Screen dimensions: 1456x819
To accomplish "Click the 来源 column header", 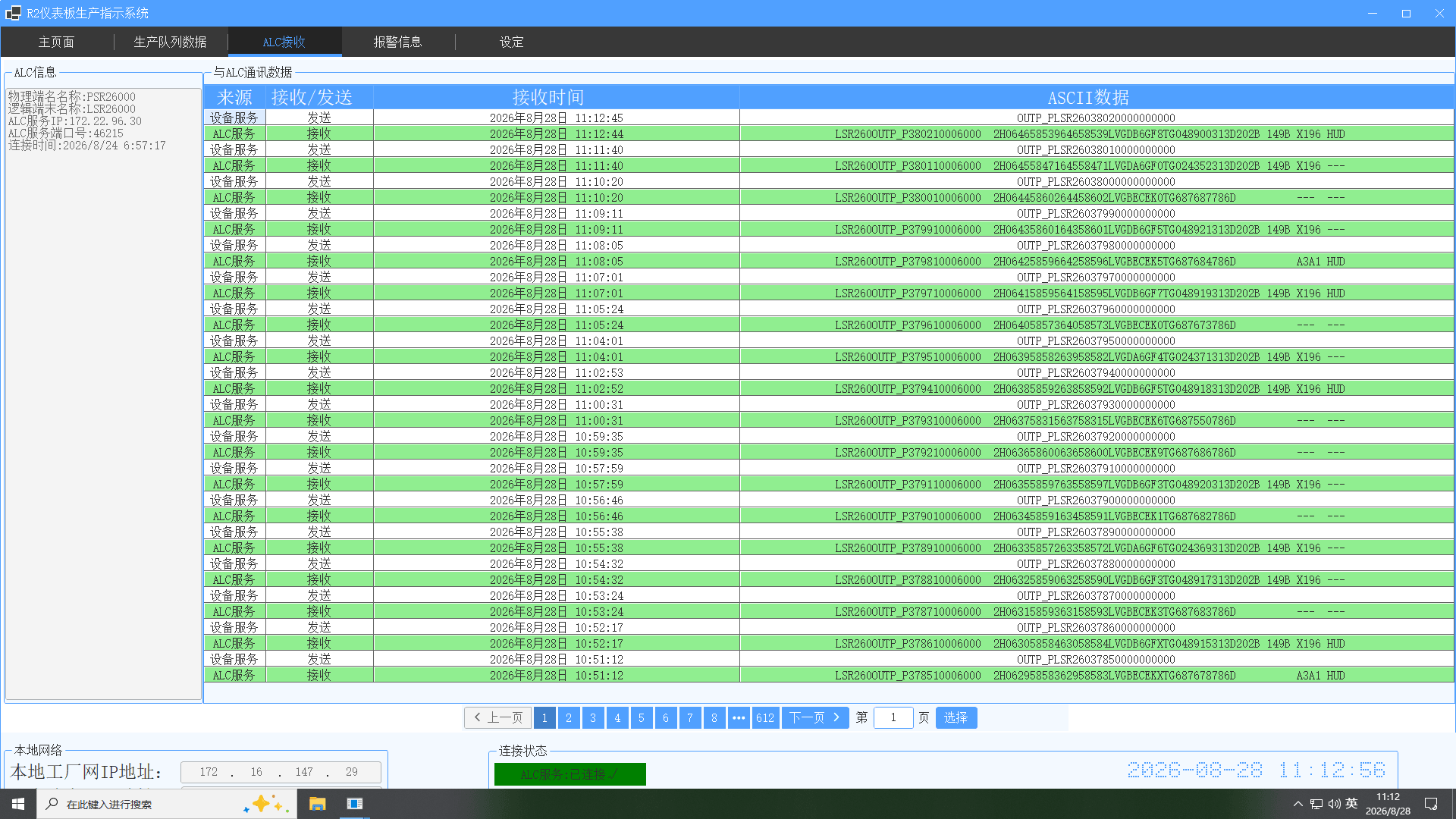I will (234, 97).
